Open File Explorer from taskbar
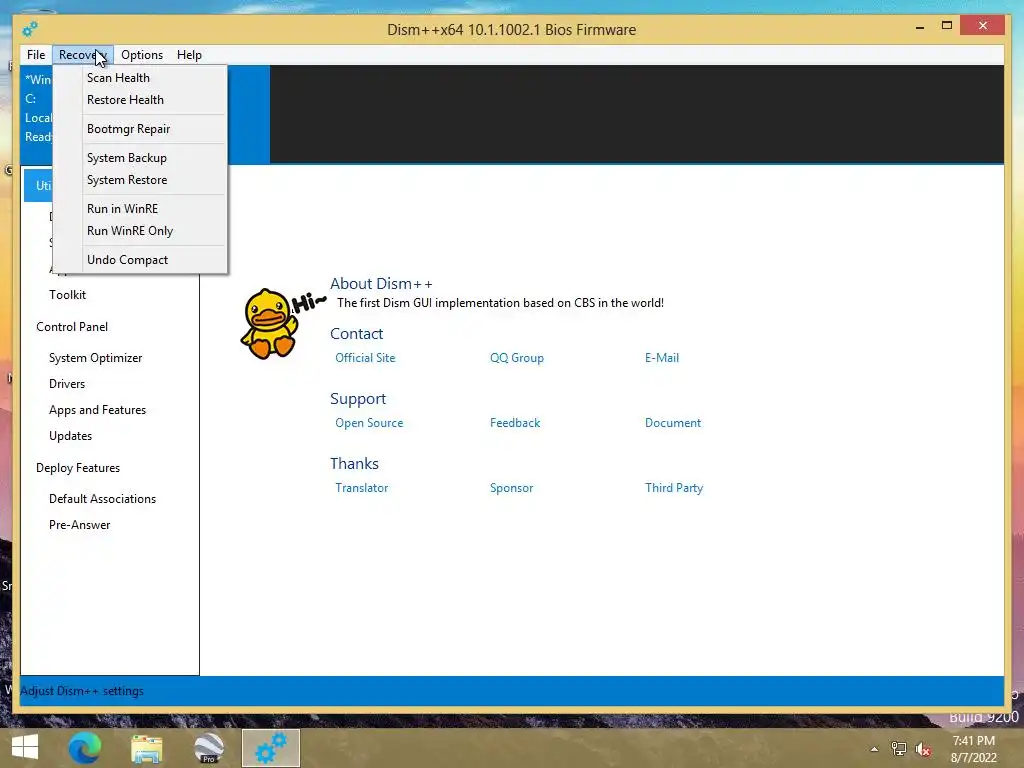 point(146,748)
